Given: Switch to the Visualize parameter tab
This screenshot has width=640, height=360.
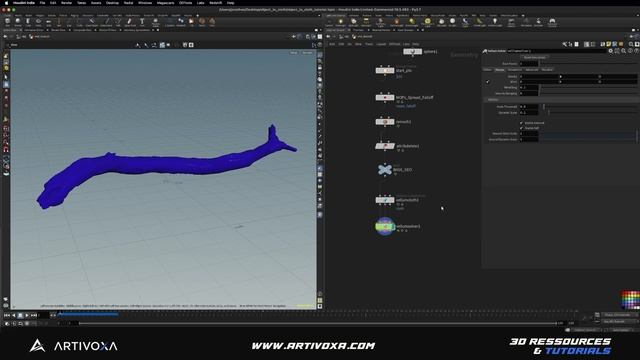Looking at the screenshot, I should coord(547,70).
